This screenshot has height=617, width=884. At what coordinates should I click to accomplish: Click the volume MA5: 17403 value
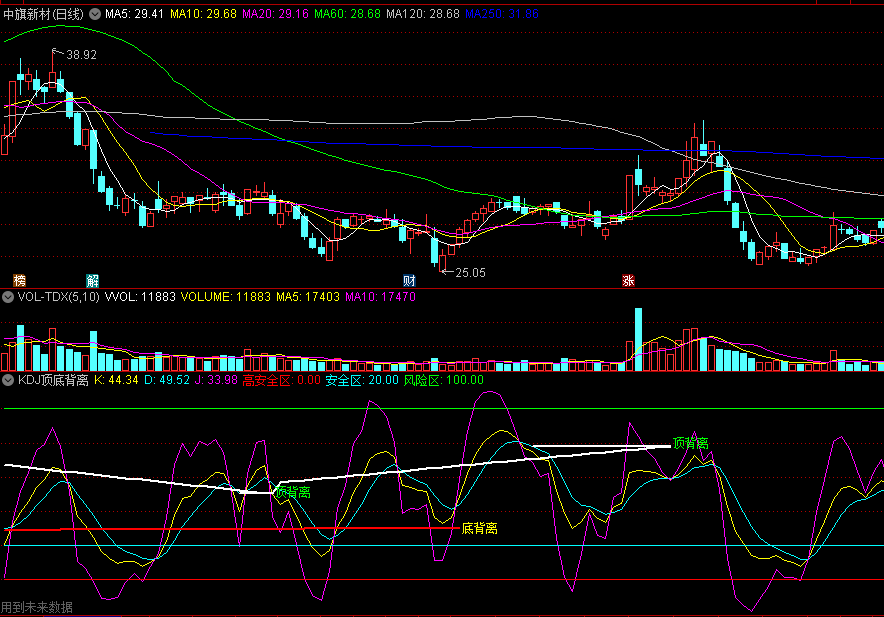308,297
